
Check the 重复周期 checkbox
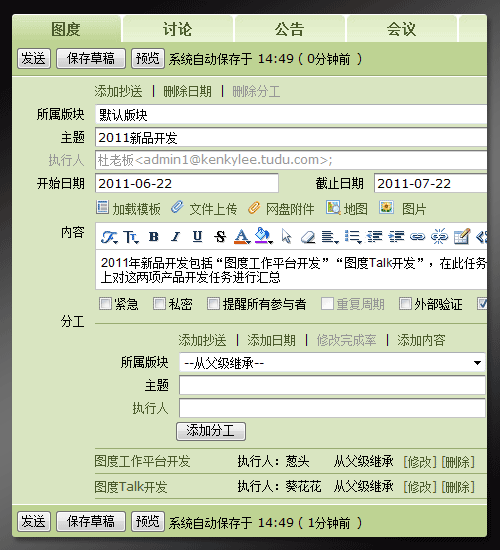tap(327, 304)
